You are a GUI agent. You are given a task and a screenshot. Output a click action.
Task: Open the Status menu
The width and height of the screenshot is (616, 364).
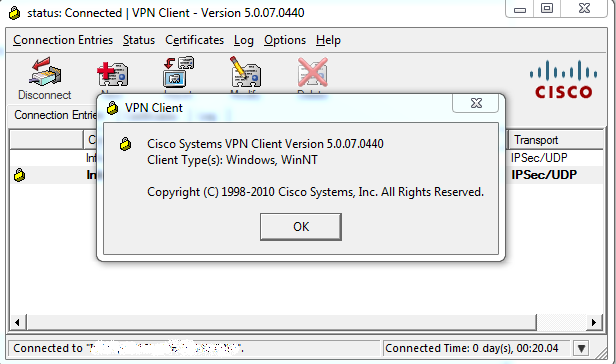(139, 40)
